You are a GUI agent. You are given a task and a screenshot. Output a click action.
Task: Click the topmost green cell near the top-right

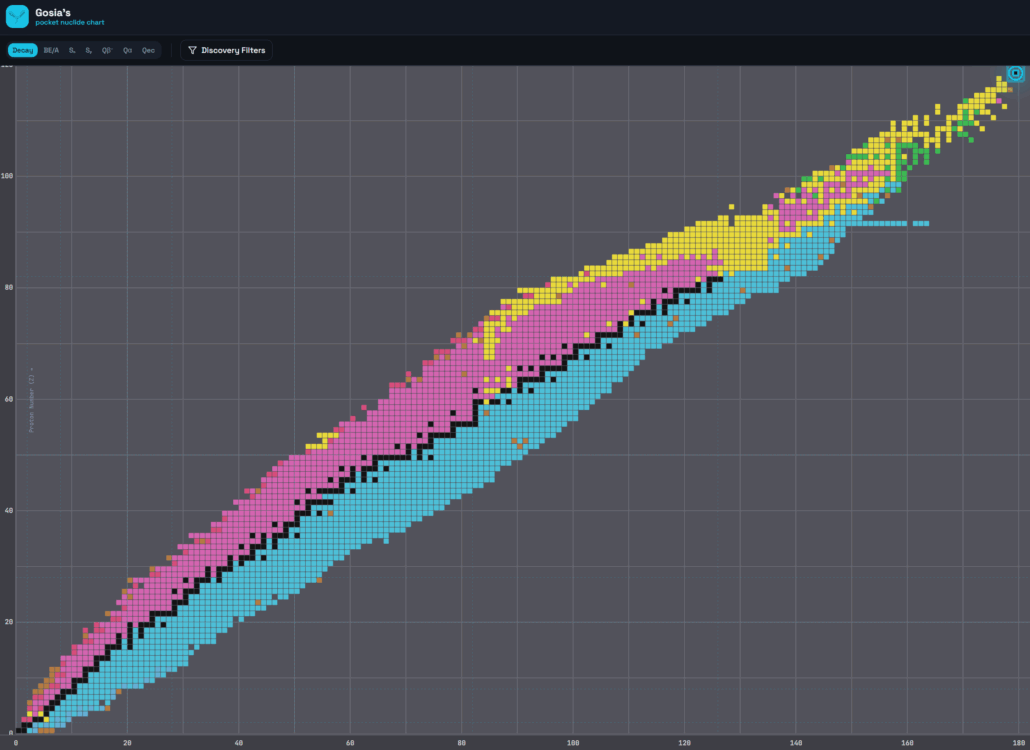tap(965, 101)
